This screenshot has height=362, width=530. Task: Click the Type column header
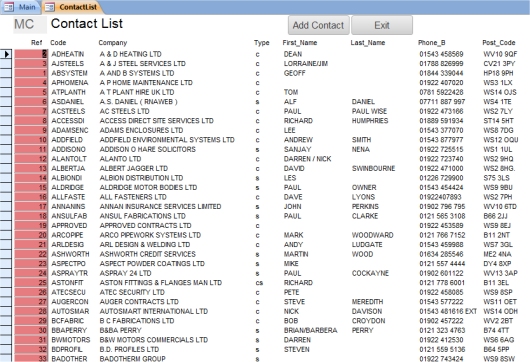262,43
